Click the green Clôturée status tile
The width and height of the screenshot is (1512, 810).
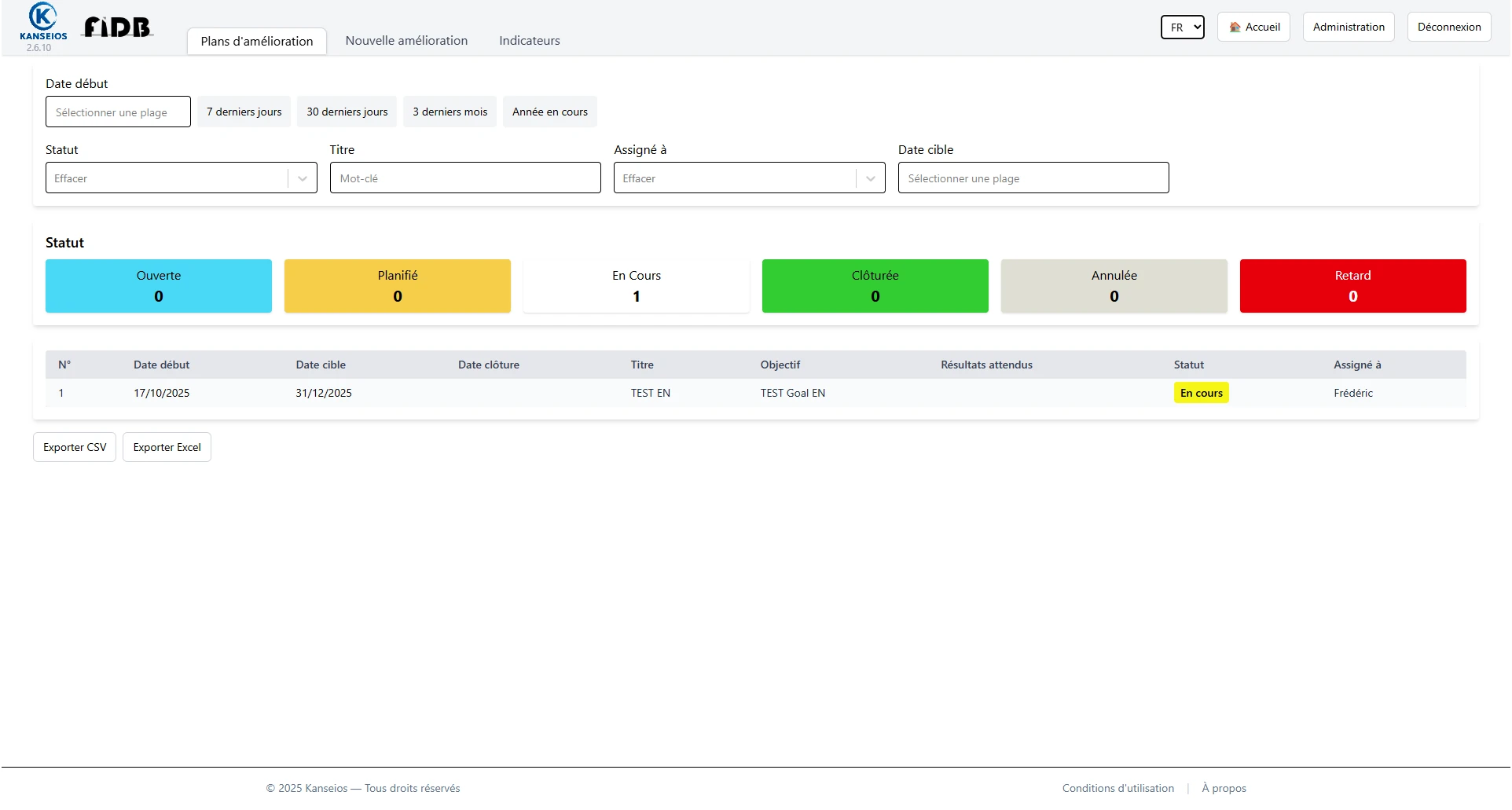click(875, 286)
